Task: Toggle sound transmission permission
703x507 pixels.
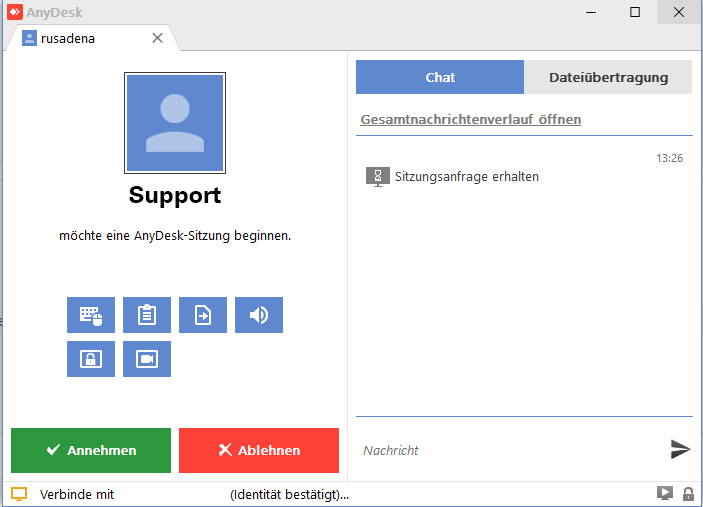Action: pyautogui.click(x=259, y=315)
